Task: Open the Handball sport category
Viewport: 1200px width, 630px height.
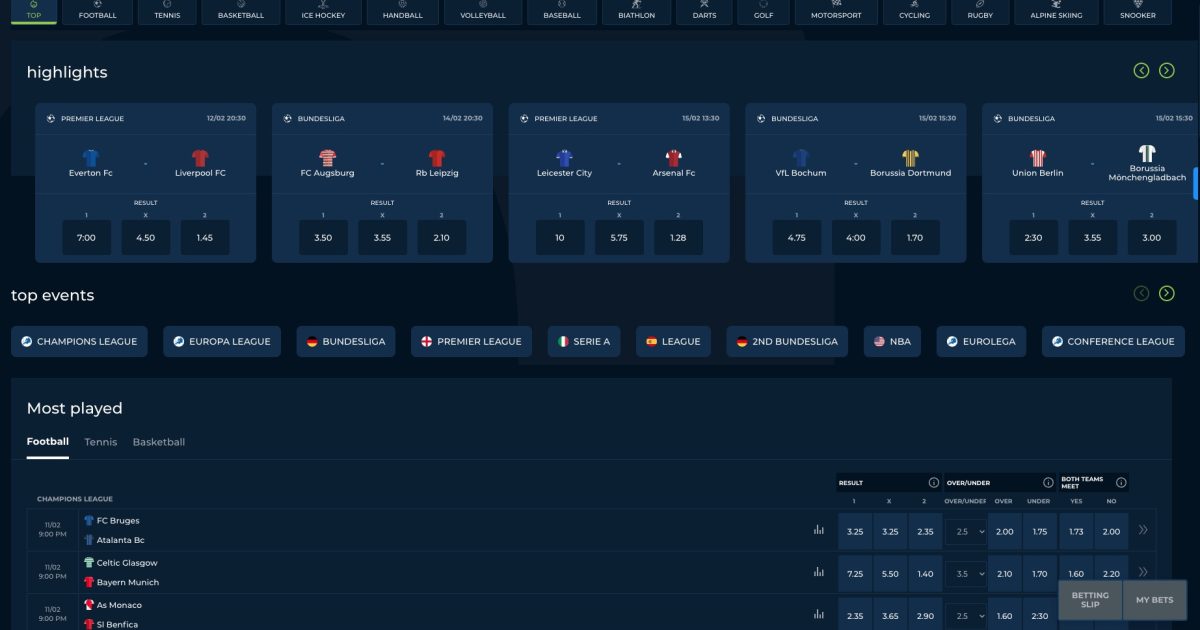Action: coord(403,12)
